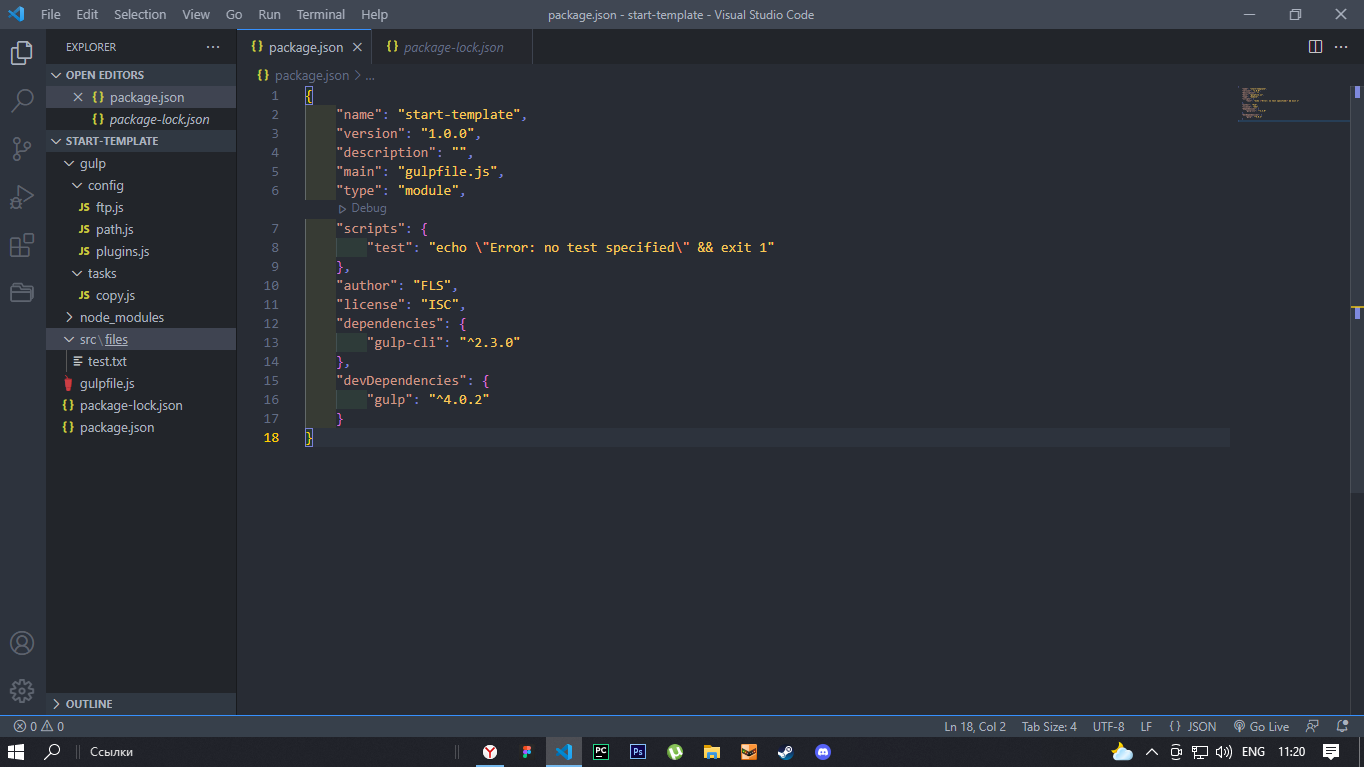Click the errors and warnings status indicator

(x=39, y=727)
